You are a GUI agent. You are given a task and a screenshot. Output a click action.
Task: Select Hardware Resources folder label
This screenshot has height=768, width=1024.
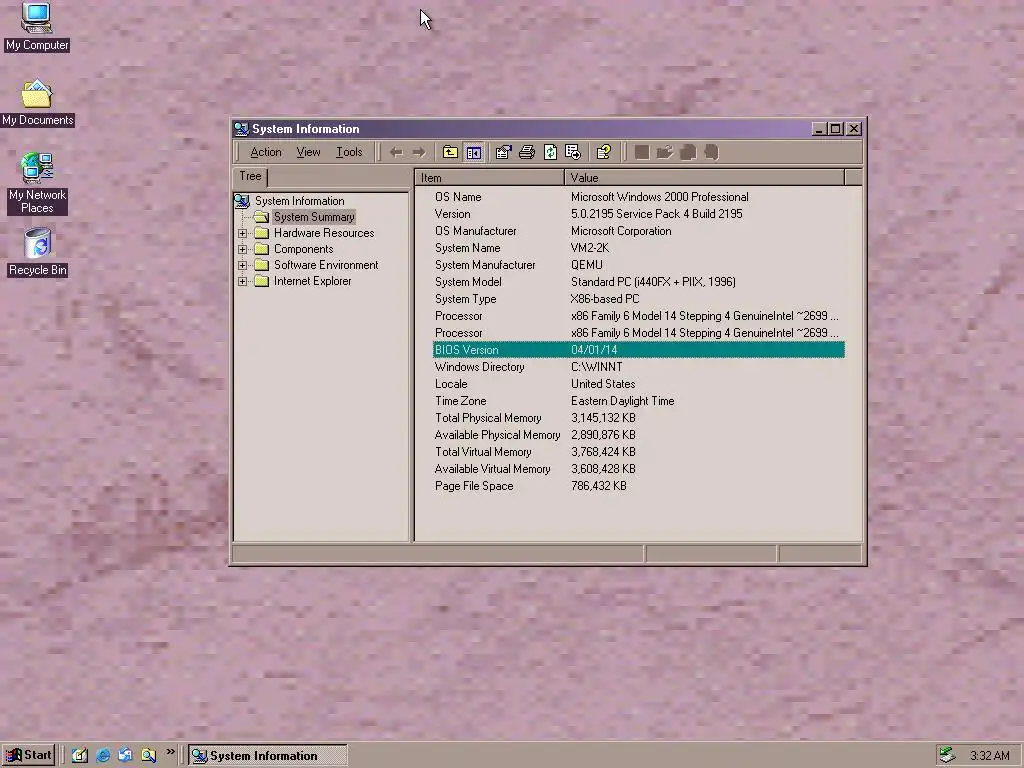(x=324, y=233)
